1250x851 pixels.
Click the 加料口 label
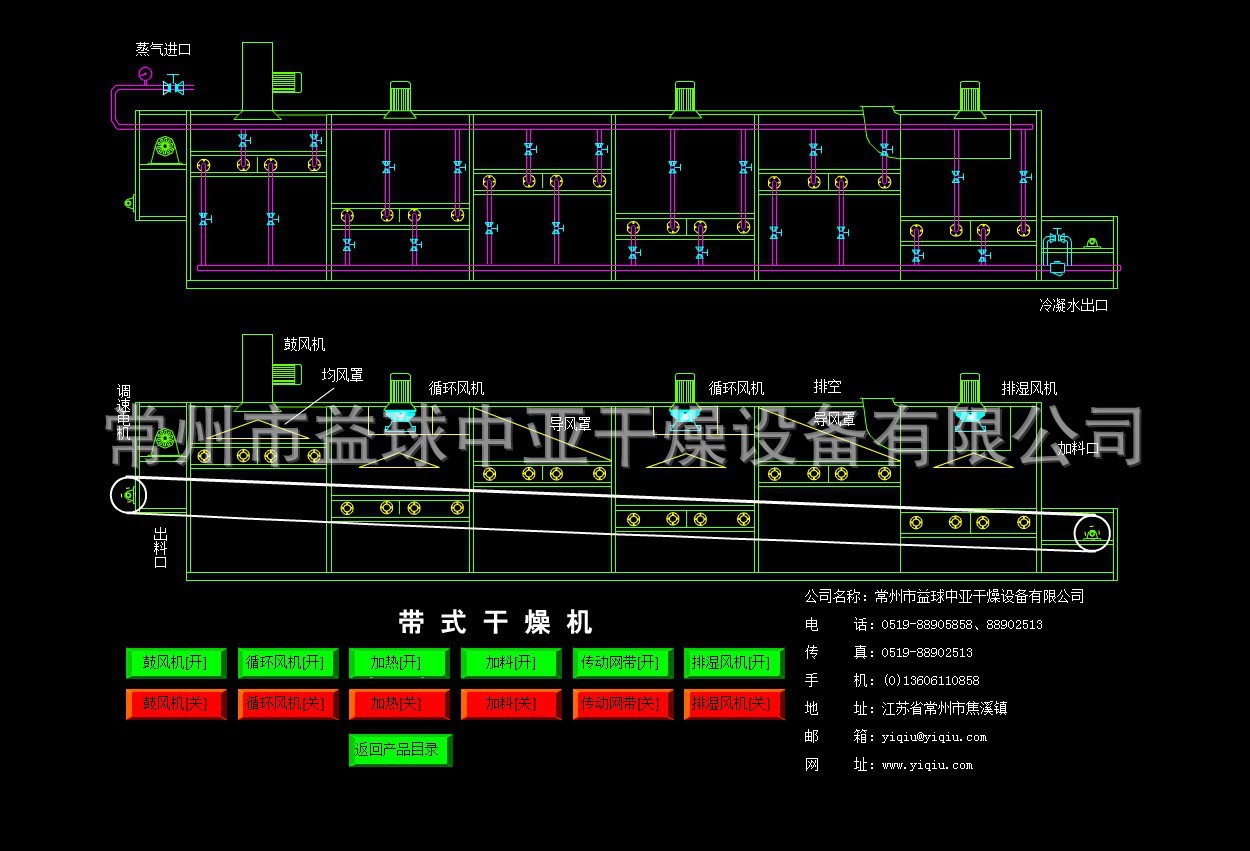[x=1079, y=449]
